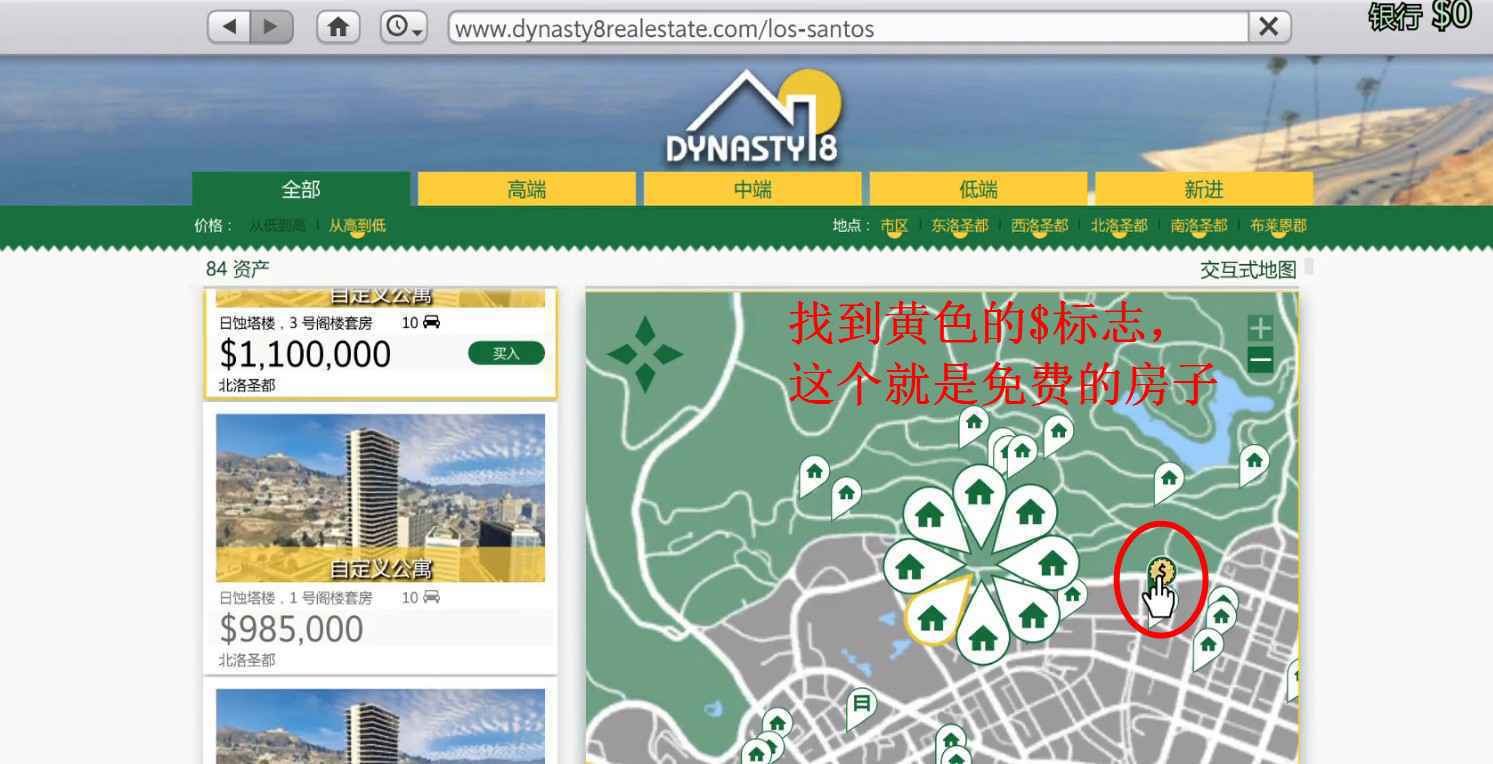Viewport: 1493px width, 764px height.
Task: Go back with the browser back arrow
Action: [x=230, y=28]
